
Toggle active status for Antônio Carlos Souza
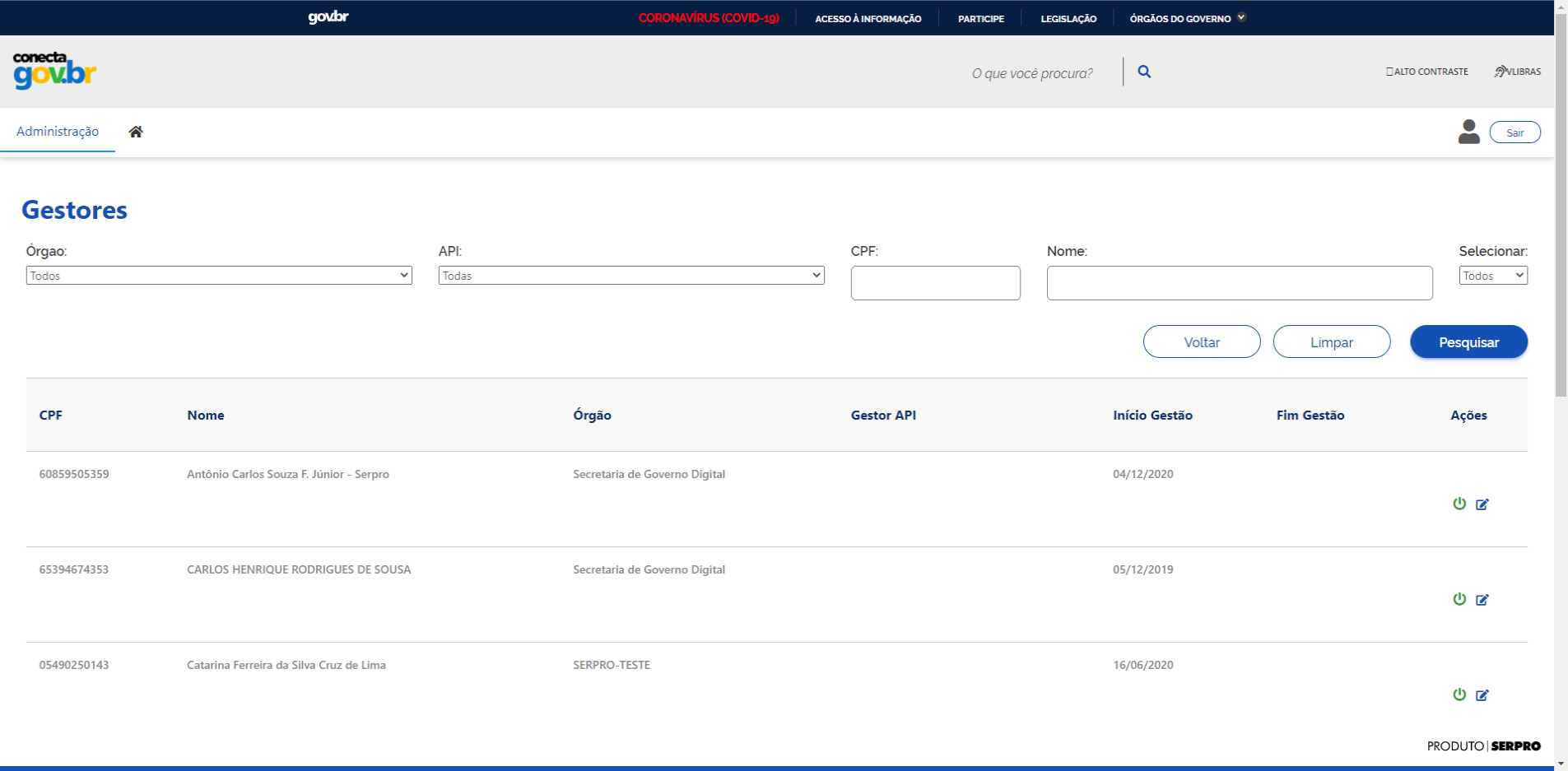[x=1459, y=504]
